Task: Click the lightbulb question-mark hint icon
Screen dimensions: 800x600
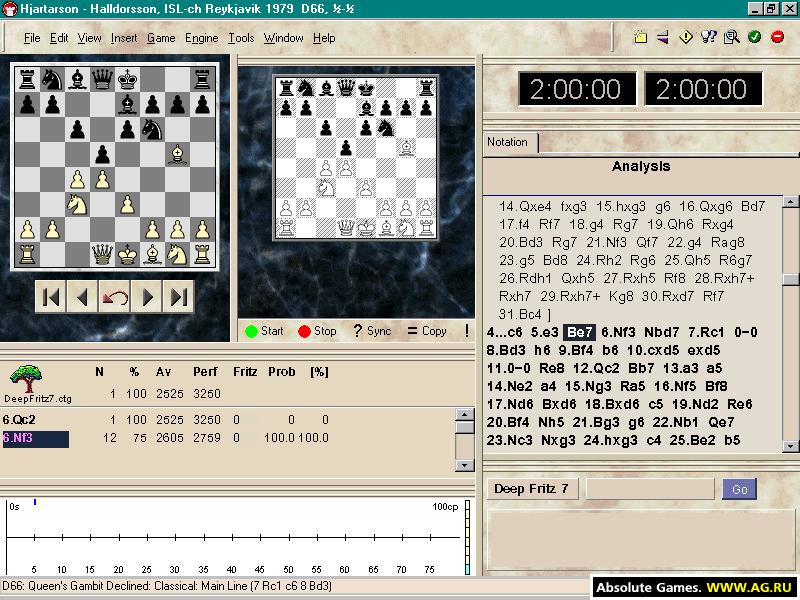Action: (709, 37)
